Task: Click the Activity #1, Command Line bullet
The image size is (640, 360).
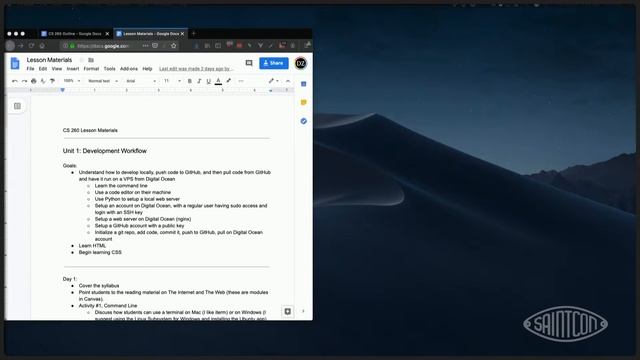Action: (108, 305)
